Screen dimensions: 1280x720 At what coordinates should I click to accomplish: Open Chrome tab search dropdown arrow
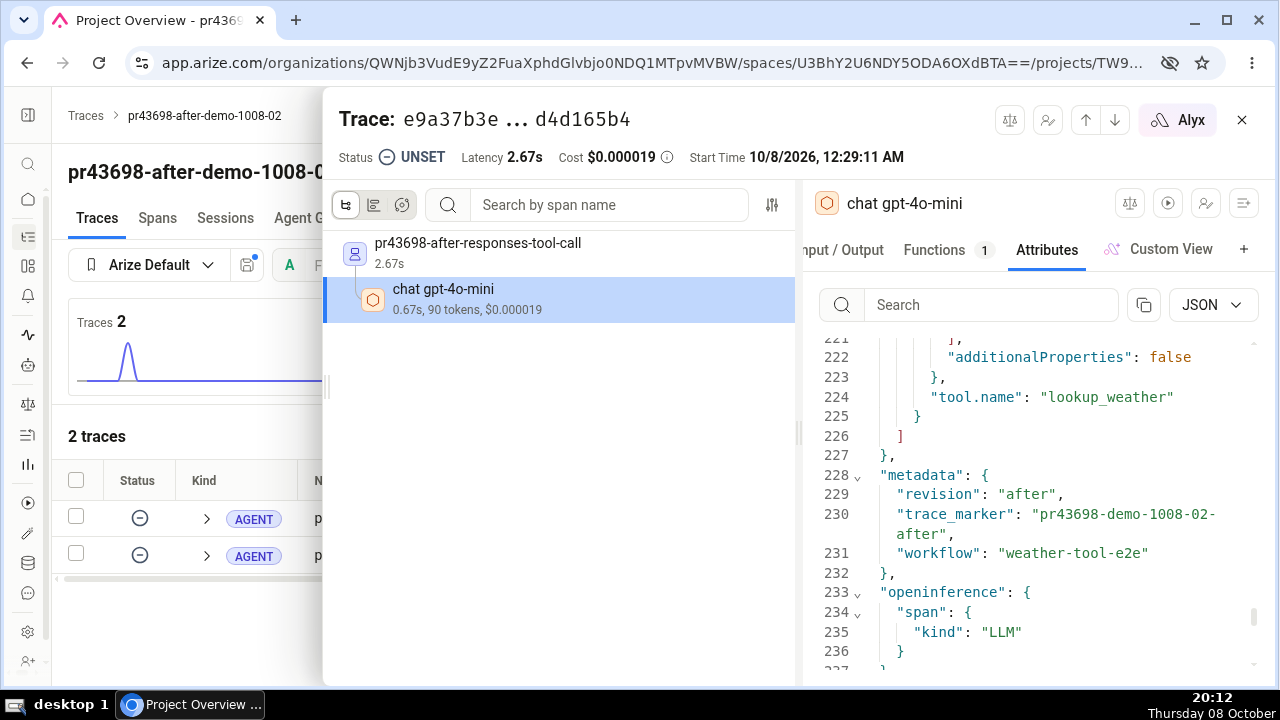click(x=24, y=20)
